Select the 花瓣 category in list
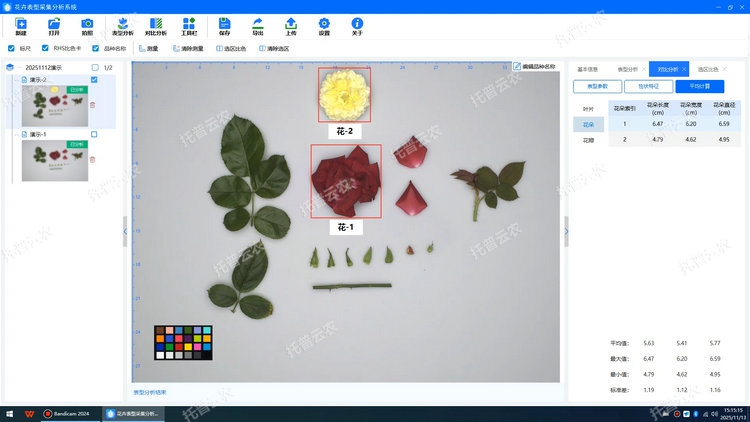 (x=588, y=140)
